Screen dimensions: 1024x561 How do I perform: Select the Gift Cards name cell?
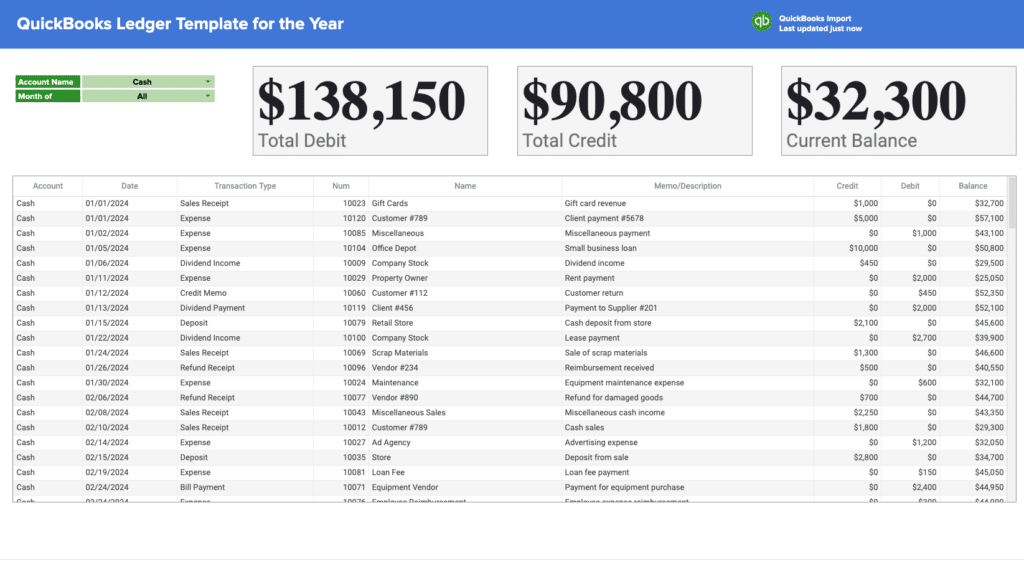coord(465,203)
